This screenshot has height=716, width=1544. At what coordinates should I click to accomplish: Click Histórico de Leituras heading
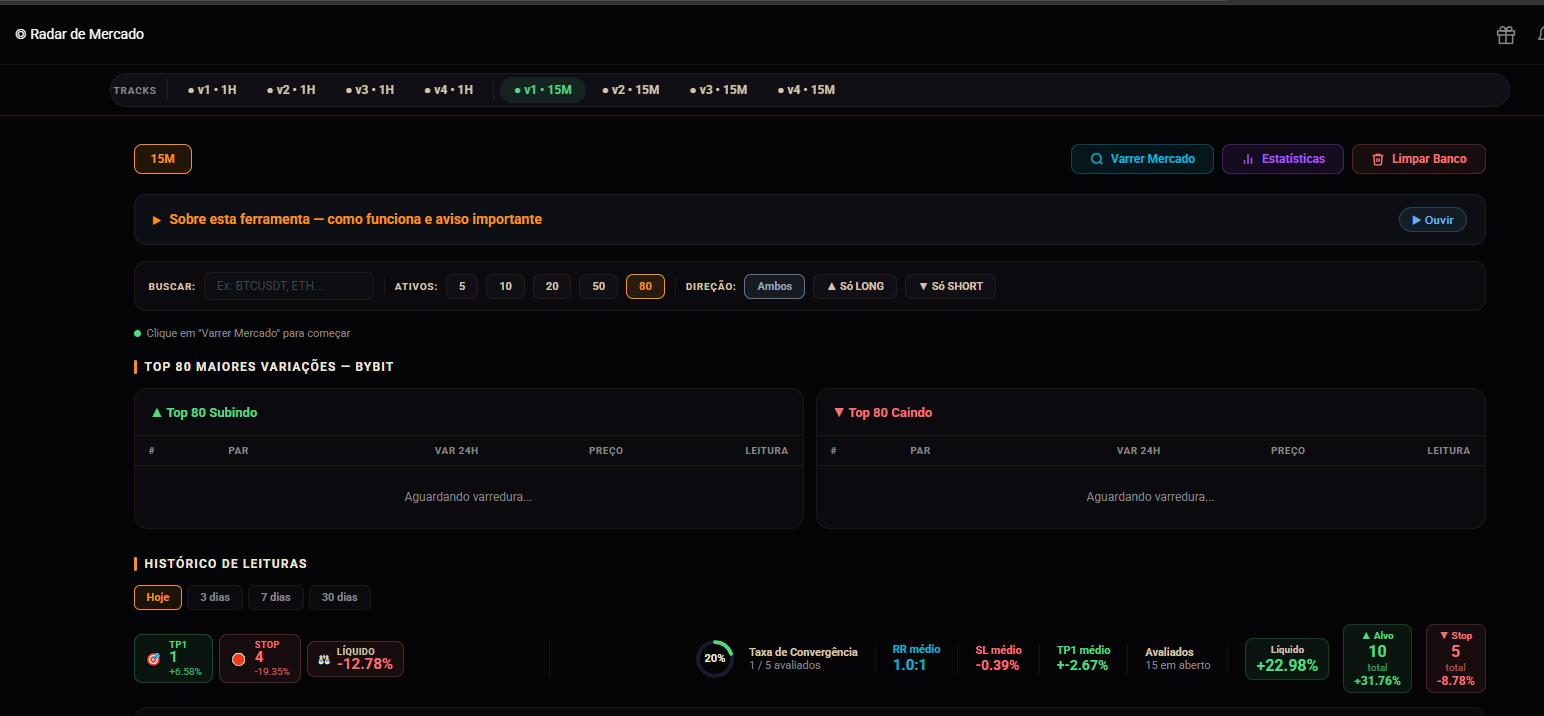pyautogui.click(x=226, y=564)
